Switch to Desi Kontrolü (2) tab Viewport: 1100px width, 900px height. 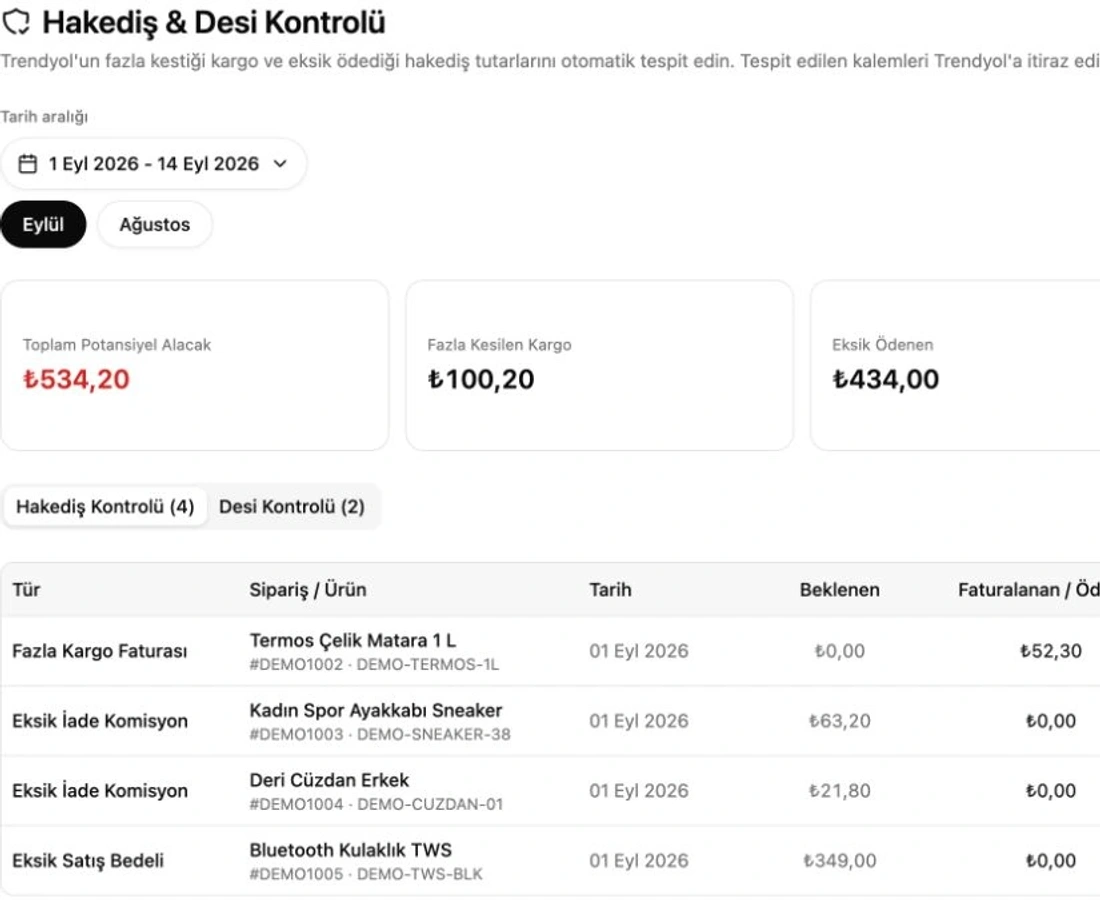pyautogui.click(x=292, y=506)
